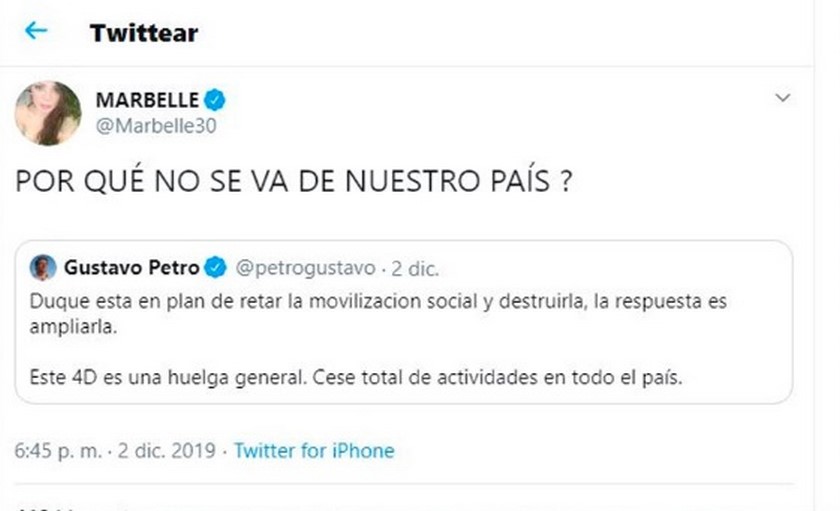
Task: Click the Twittear header title
Action: point(143,32)
